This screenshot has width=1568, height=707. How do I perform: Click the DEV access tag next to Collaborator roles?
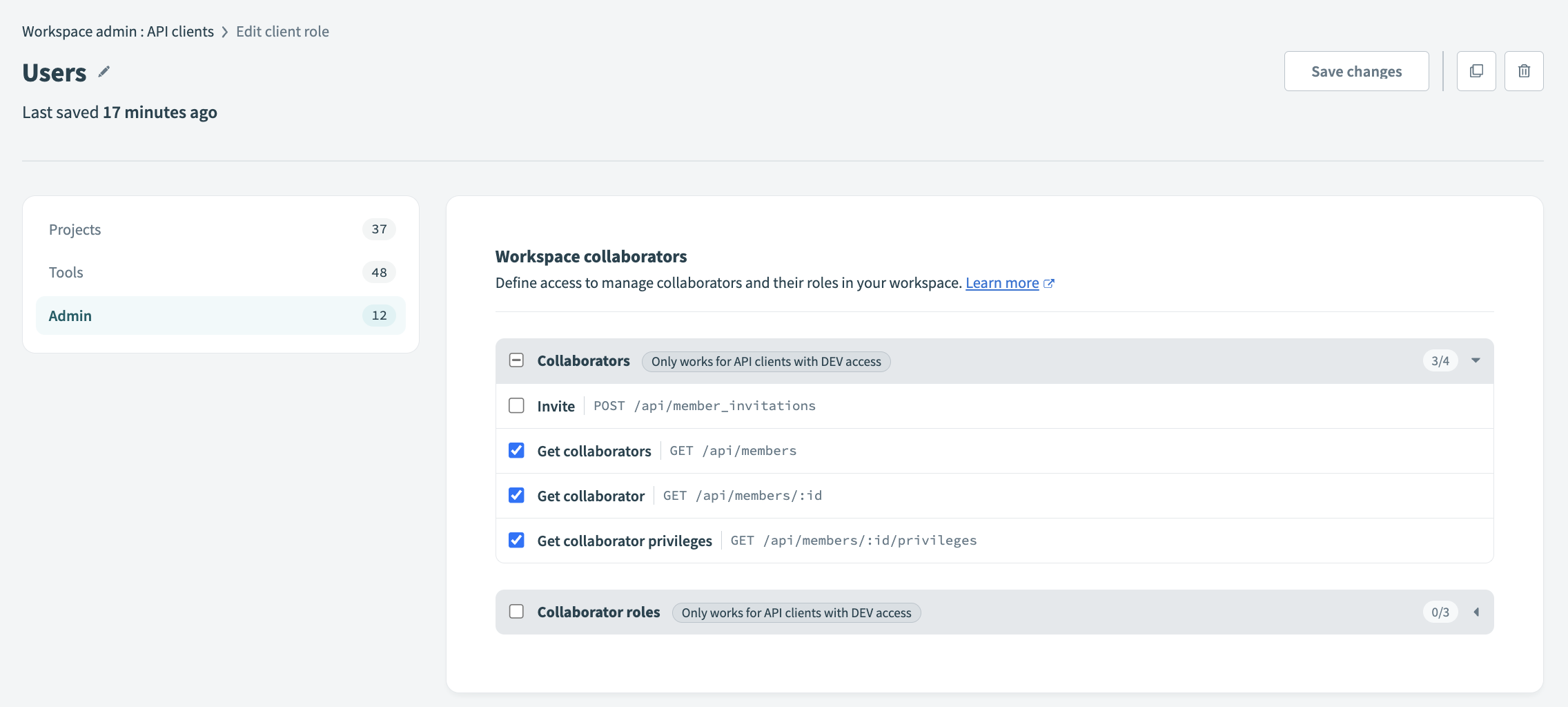[x=796, y=612]
